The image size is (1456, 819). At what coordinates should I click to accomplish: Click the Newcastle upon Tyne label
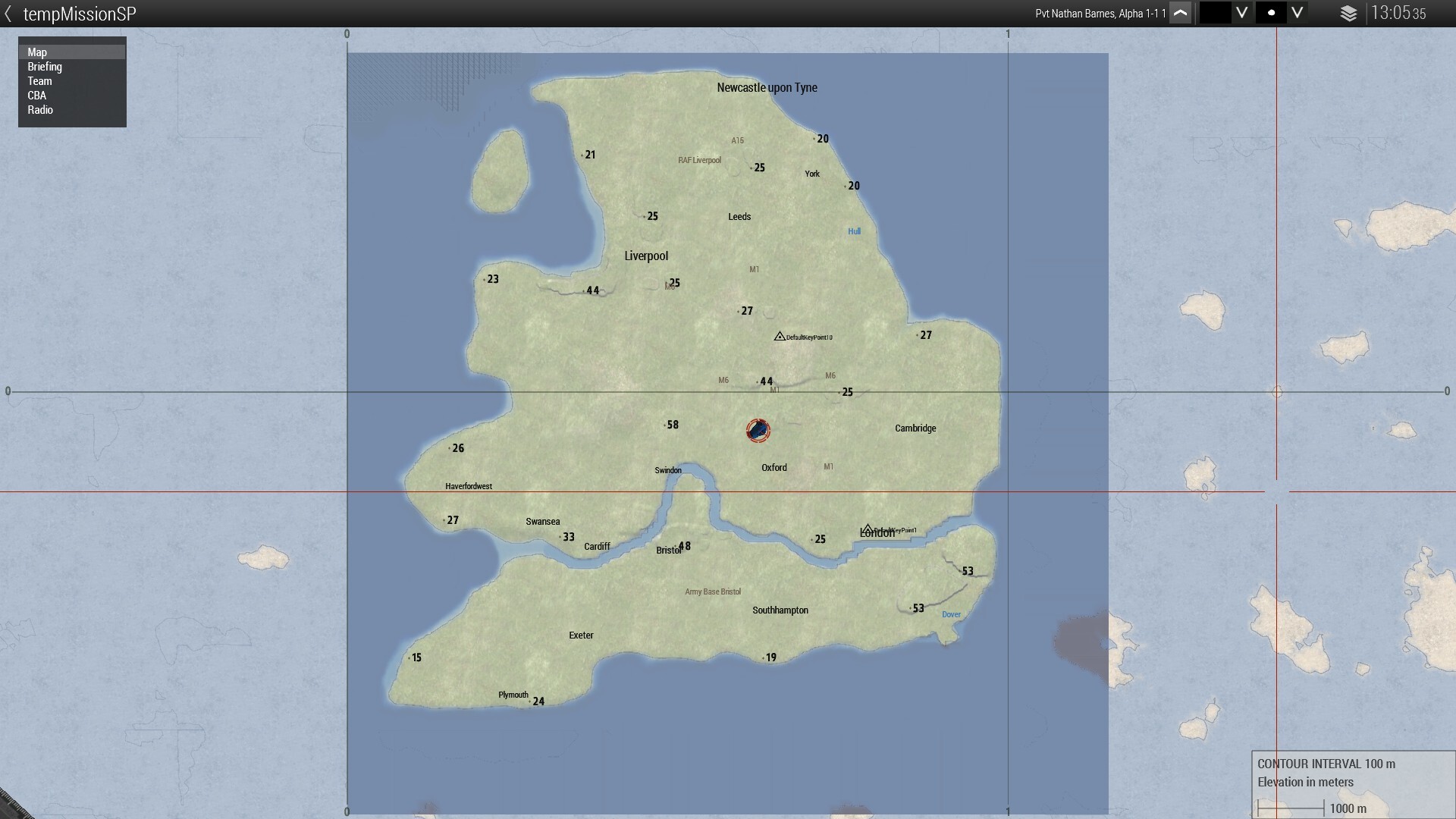[x=767, y=88]
